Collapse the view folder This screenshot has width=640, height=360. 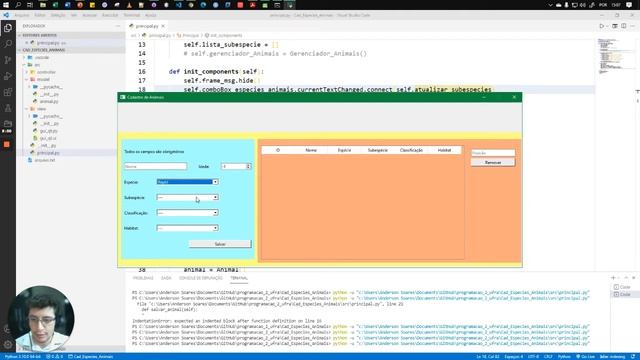coord(42,109)
